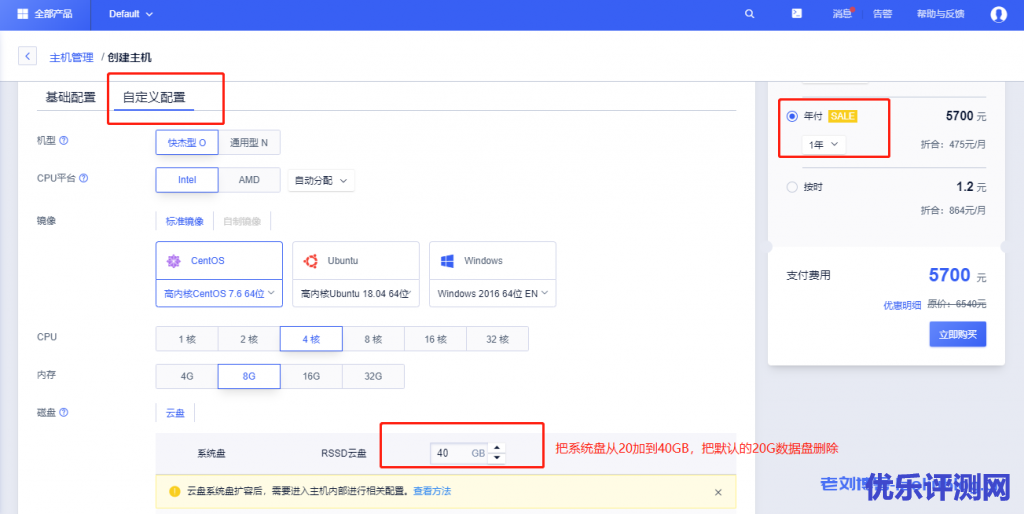Close the yellow 云盘系统盘扩容 notice
This screenshot has width=1024, height=514.
click(x=718, y=492)
